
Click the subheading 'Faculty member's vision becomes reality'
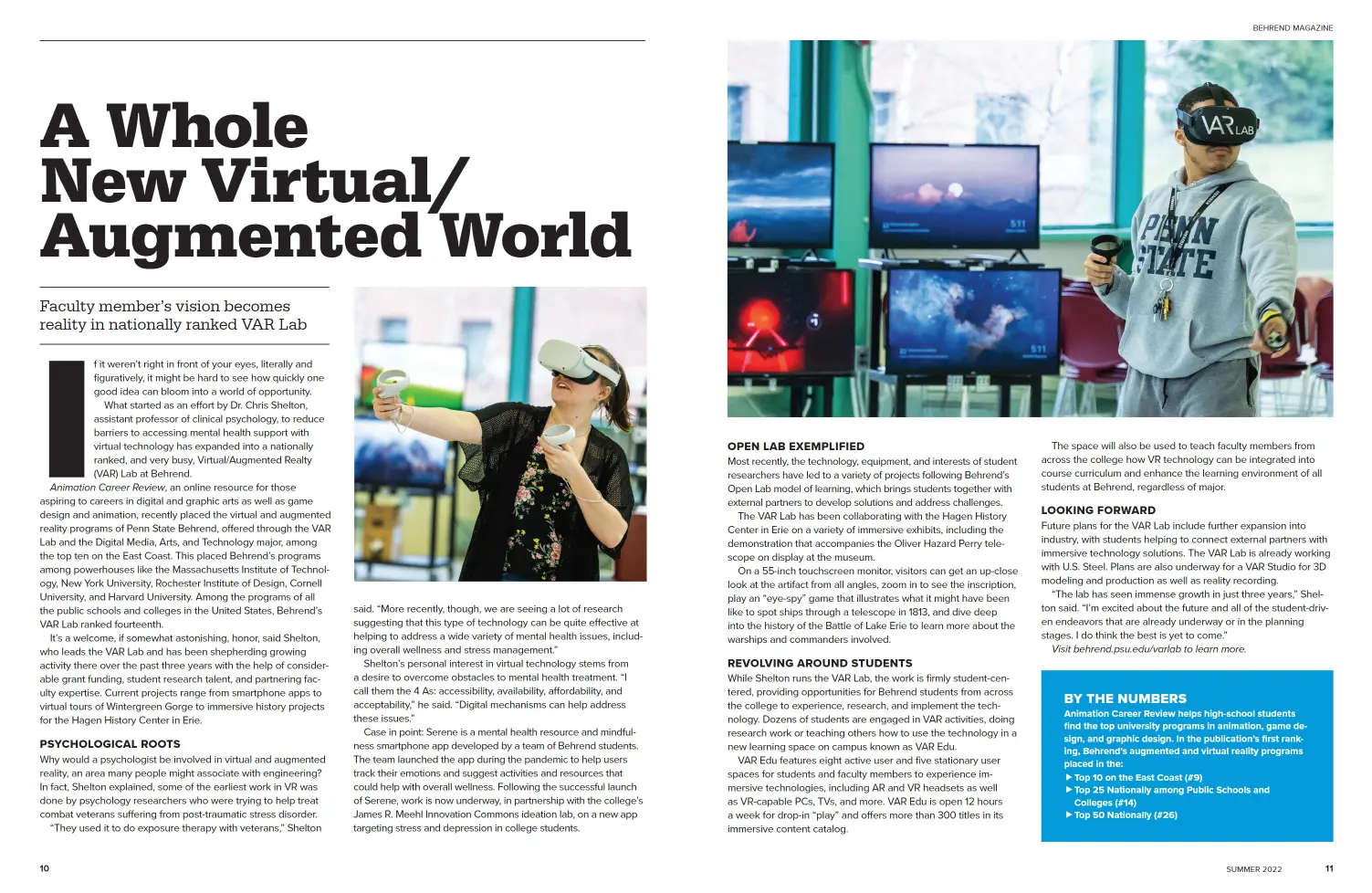coord(173,315)
